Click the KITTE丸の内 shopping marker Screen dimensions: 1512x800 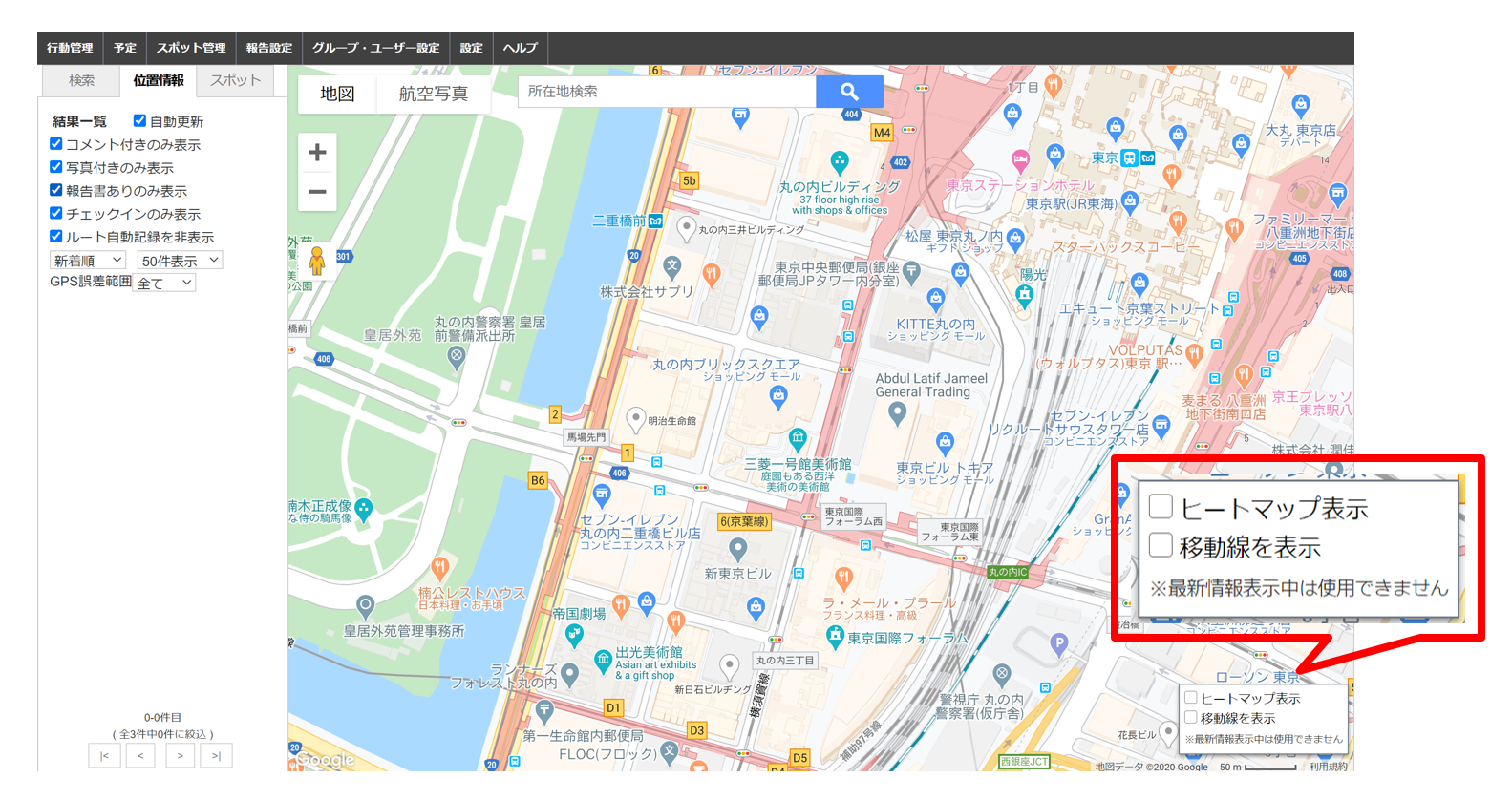[x=936, y=299]
